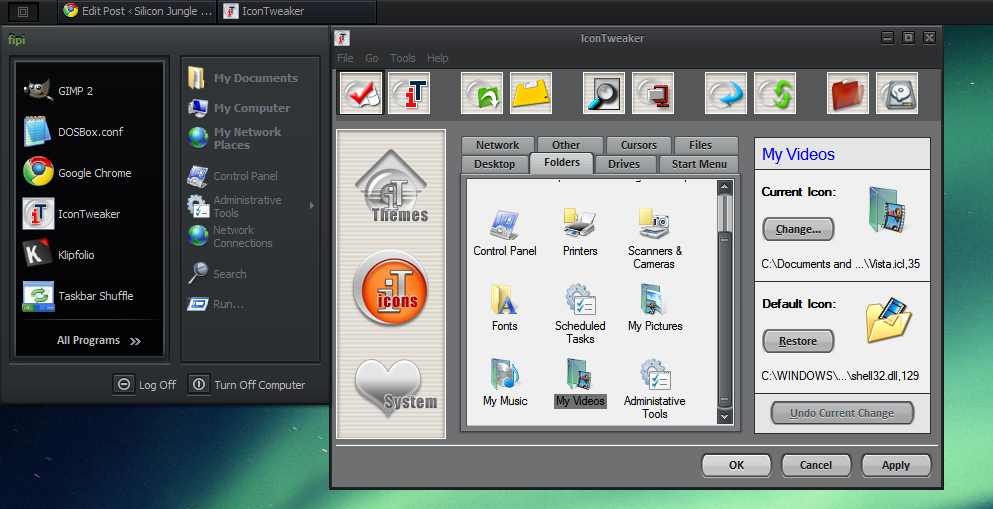Click the Log Off button
993x509 pixels.
coord(145,384)
